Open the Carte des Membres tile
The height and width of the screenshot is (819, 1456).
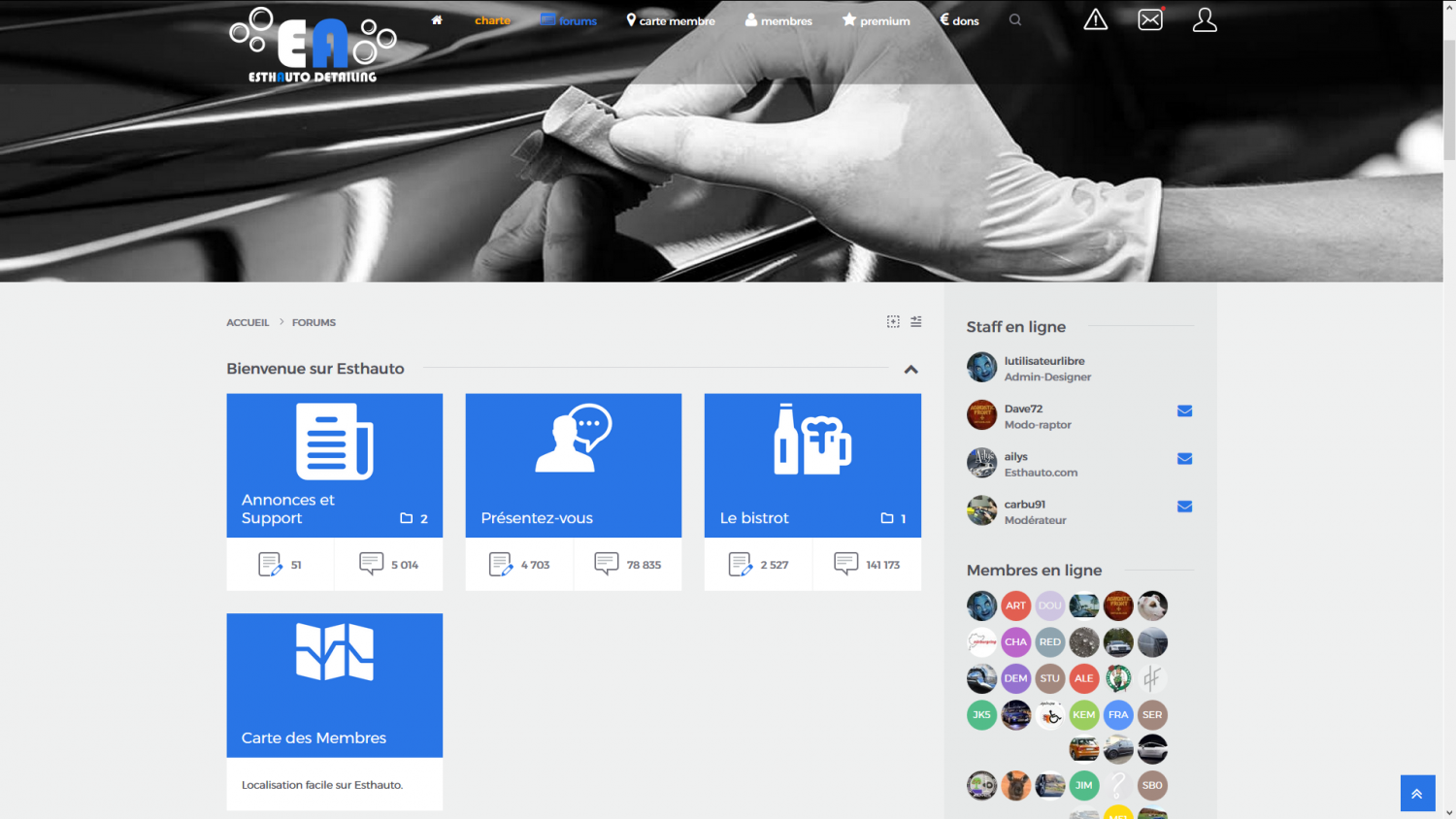(x=334, y=685)
